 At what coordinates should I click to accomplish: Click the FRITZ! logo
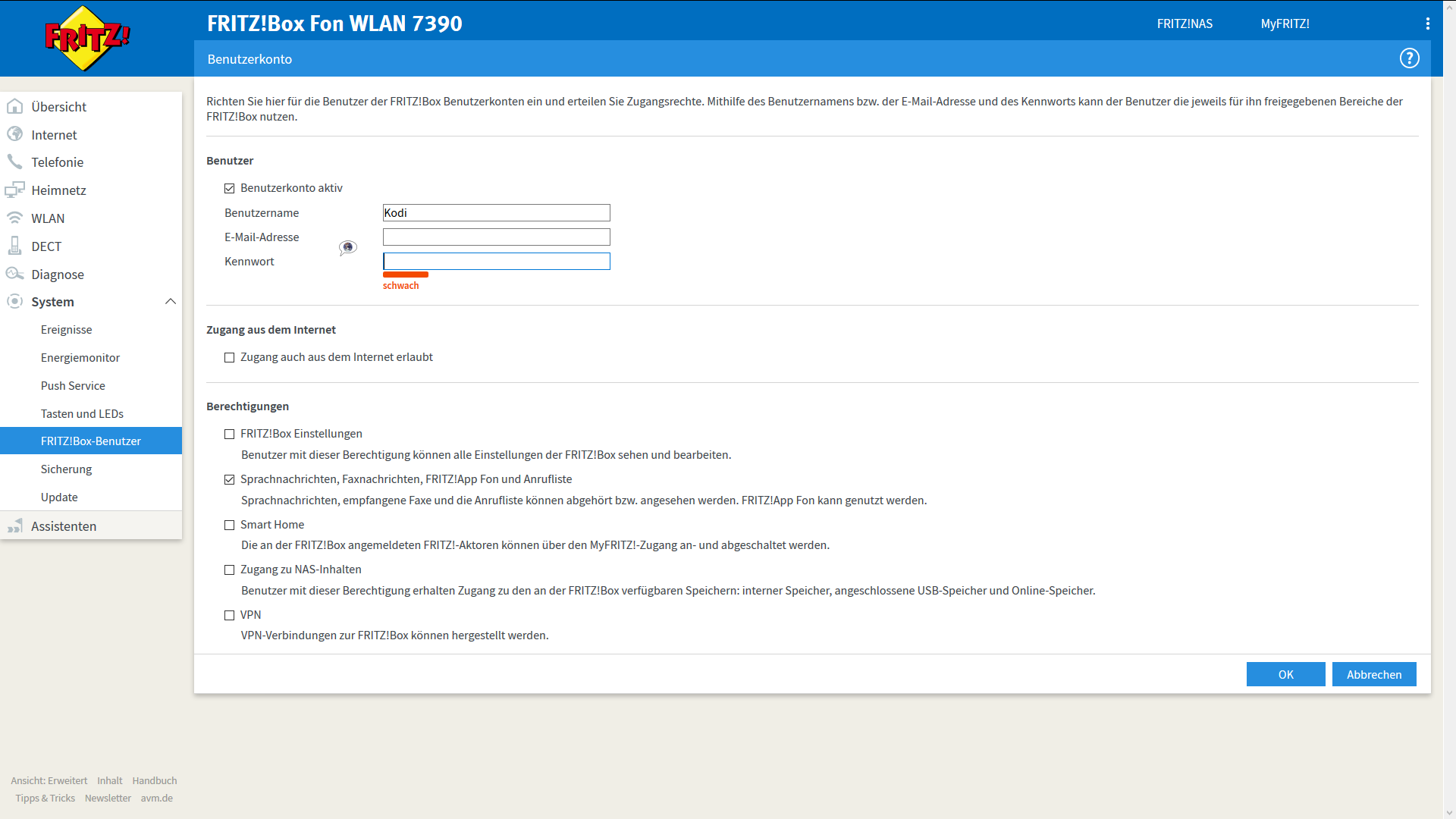coord(87,38)
